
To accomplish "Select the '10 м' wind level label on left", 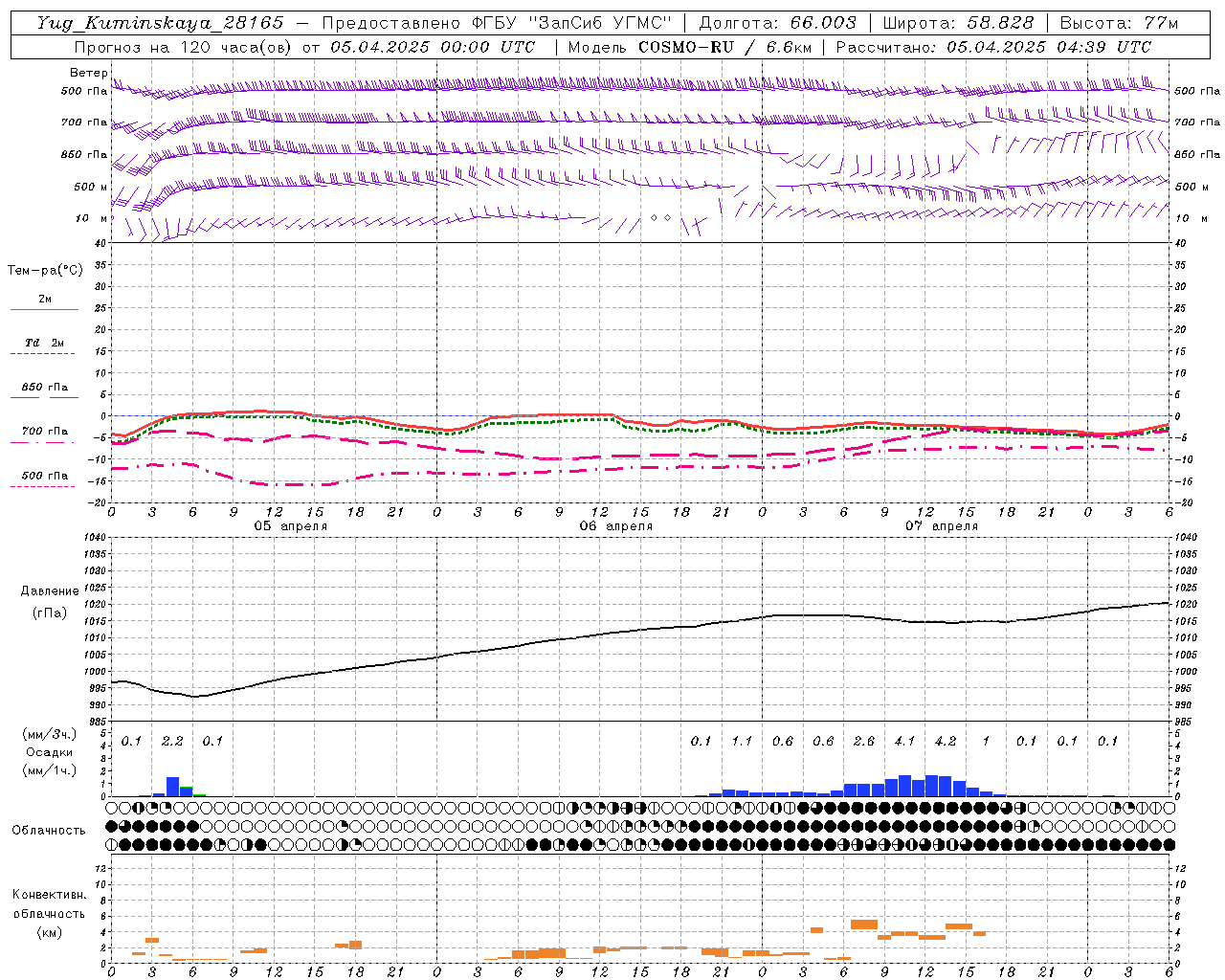I will pyautogui.click(x=92, y=218).
